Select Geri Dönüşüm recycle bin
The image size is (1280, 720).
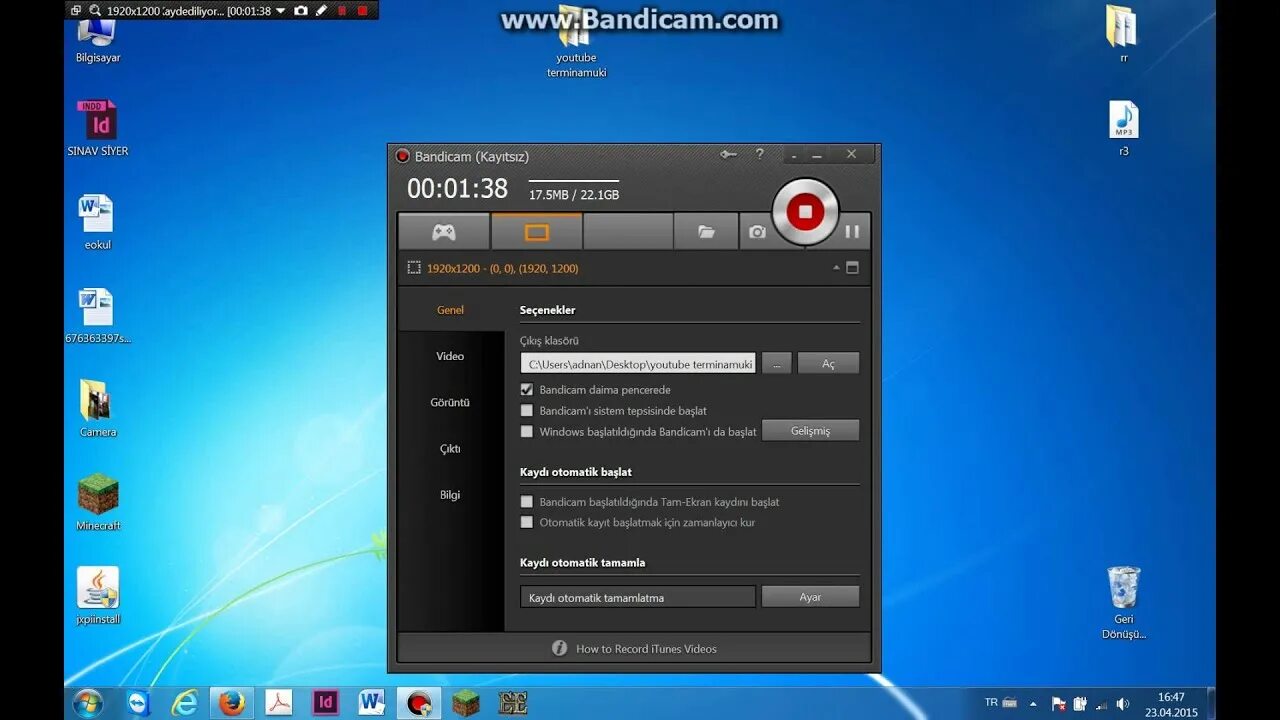[1123, 603]
